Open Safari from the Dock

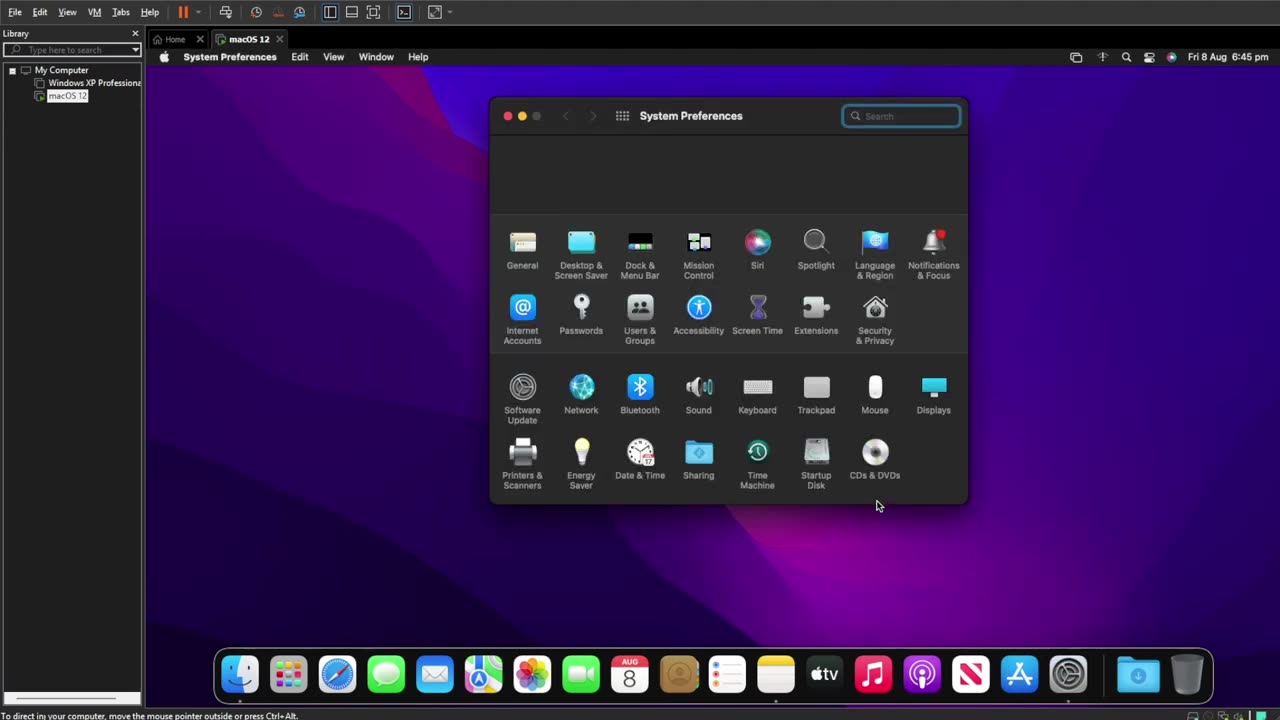pyautogui.click(x=337, y=675)
